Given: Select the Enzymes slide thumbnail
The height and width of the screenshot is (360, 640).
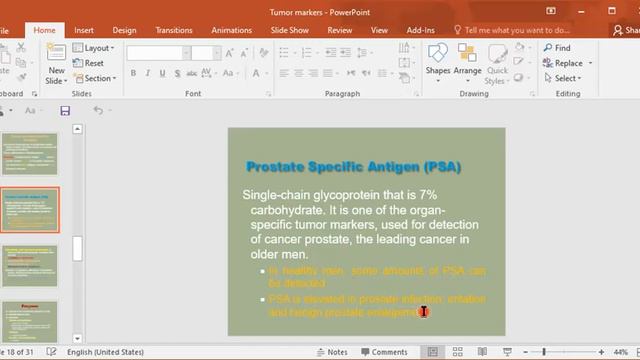Looking at the screenshot, I should 30,322.
